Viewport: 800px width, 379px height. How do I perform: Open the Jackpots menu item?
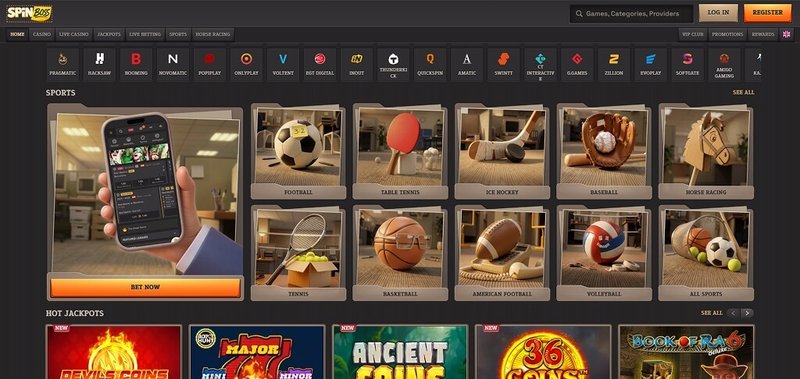[109, 34]
